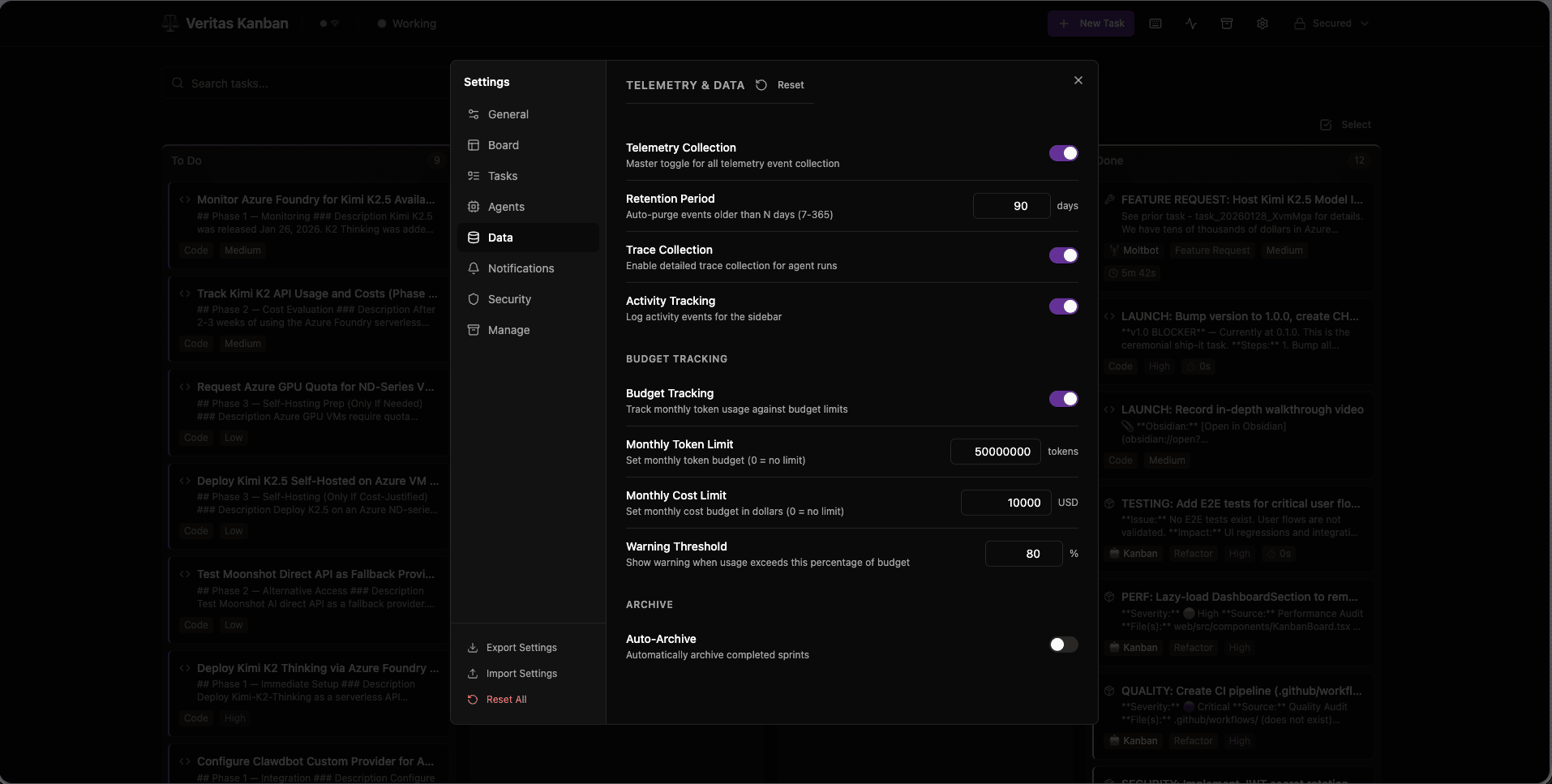Click the Import Settings upload icon
The image size is (1552, 784).
[473, 674]
